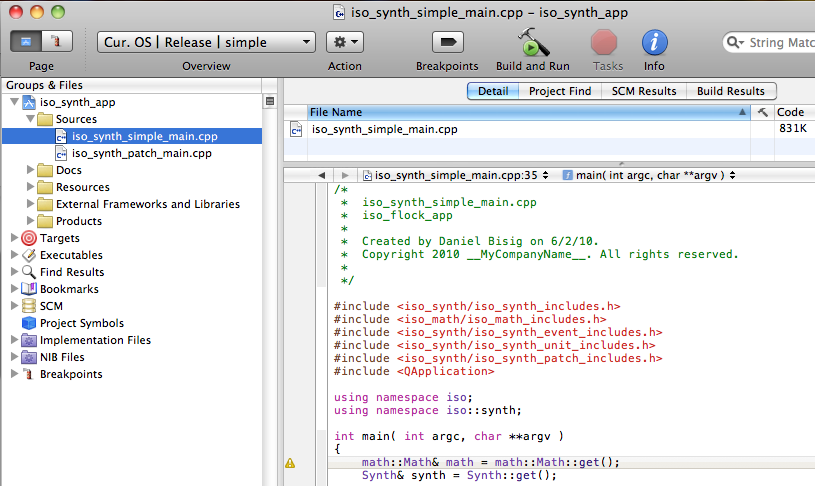The image size is (815, 486).
Task: Click the split view button beside Groups list
Action: coord(270,101)
